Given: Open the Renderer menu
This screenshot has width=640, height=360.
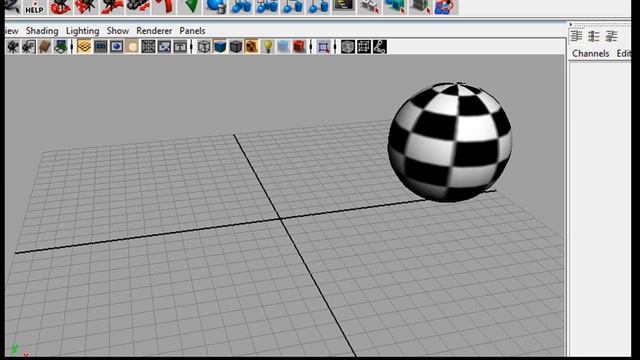Looking at the screenshot, I should pyautogui.click(x=154, y=31).
